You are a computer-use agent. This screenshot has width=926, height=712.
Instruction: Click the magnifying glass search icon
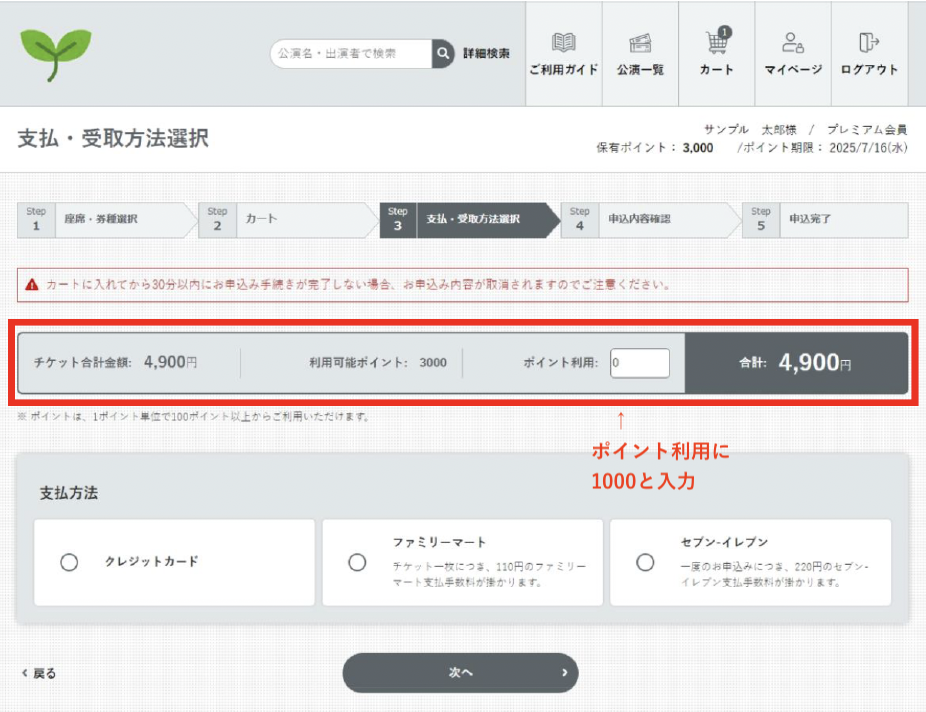pos(443,54)
